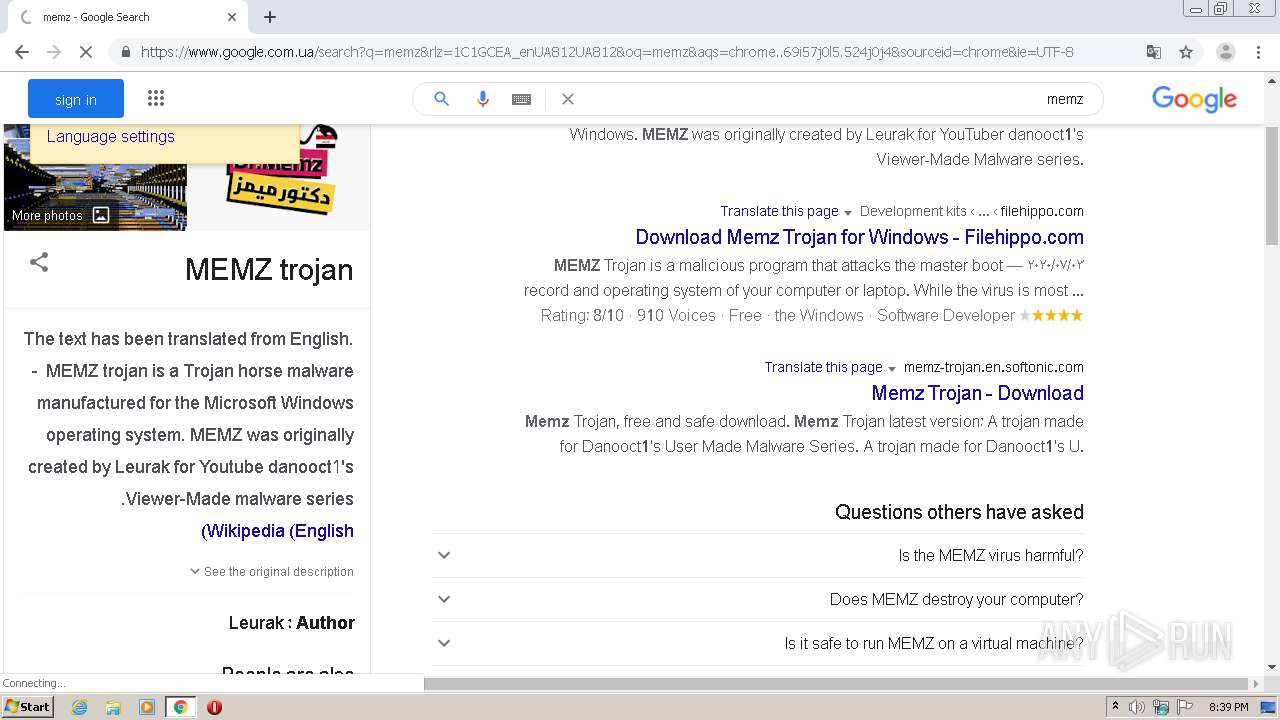Click the MEMZ trojan panel title

click(x=269, y=270)
